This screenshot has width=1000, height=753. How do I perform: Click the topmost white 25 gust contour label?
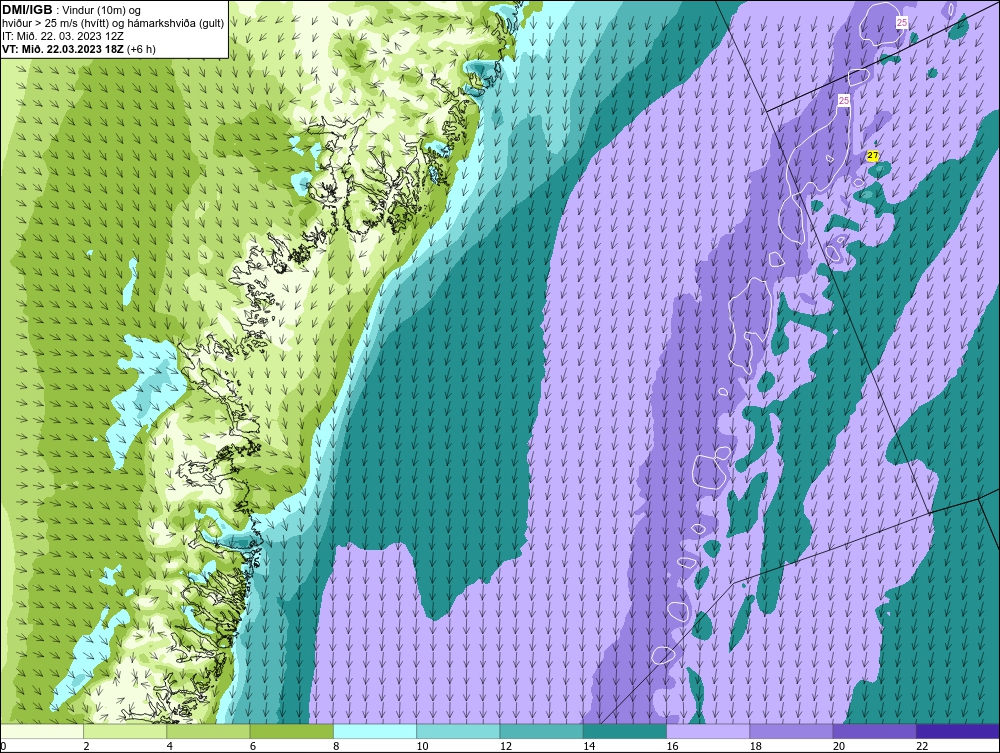(902, 22)
